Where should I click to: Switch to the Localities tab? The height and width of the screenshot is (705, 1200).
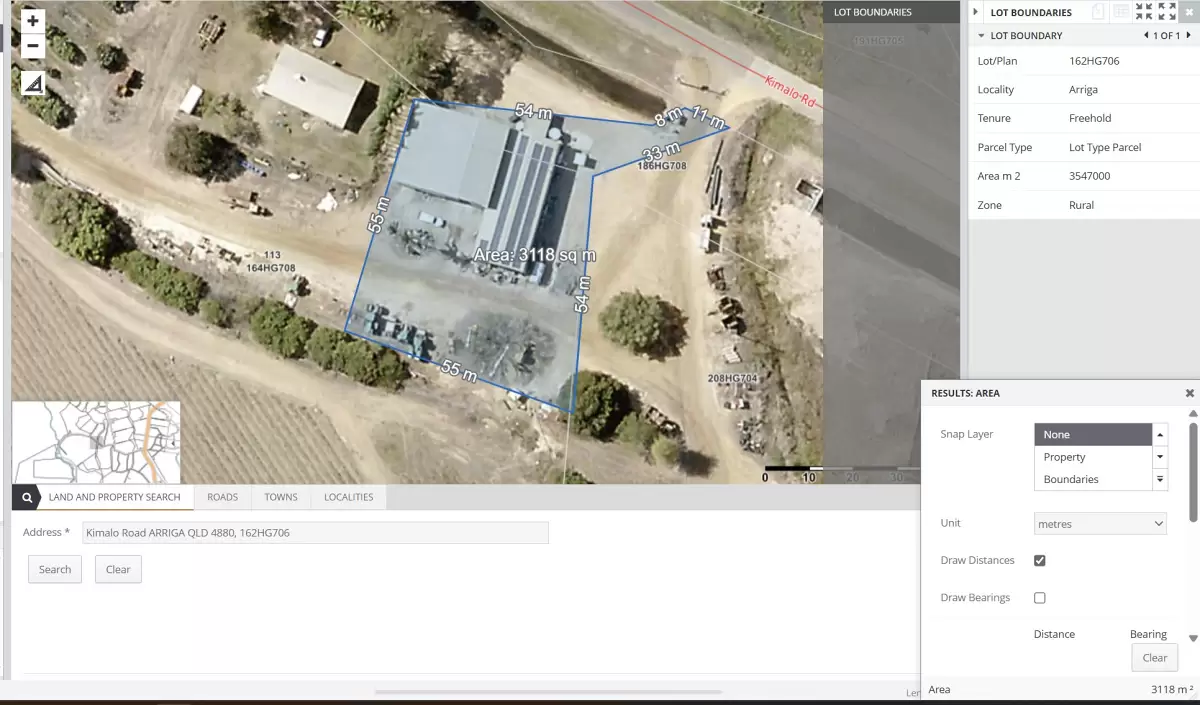click(x=348, y=497)
